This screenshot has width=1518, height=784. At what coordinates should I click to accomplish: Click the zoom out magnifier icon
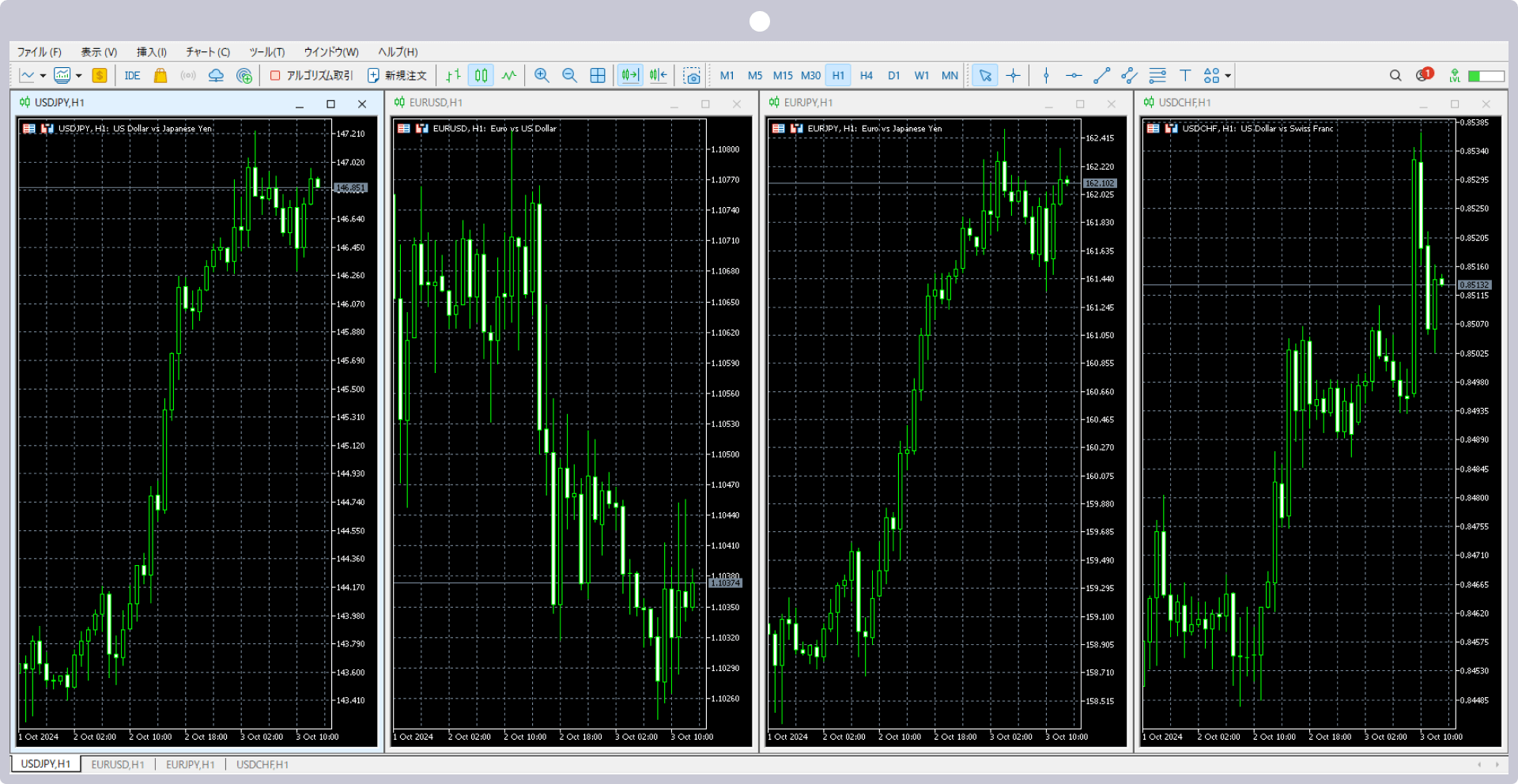(x=569, y=76)
